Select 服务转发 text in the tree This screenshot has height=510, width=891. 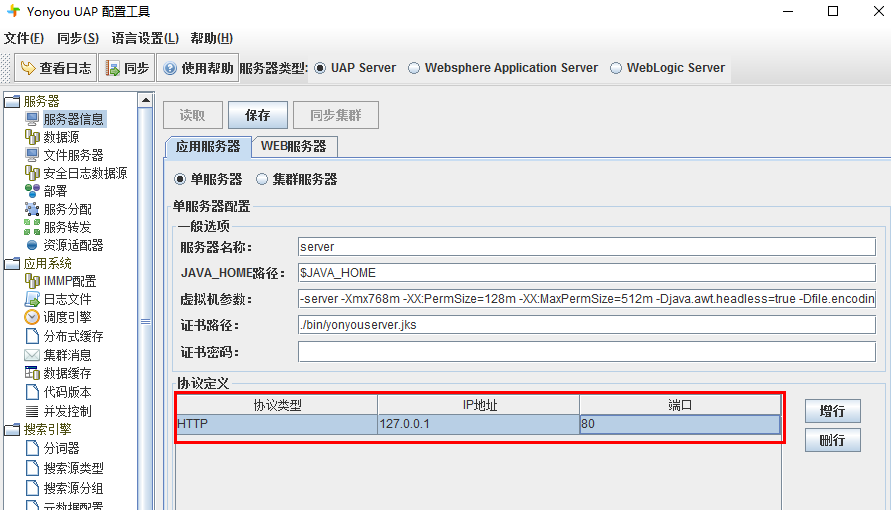pyautogui.click(x=68, y=227)
